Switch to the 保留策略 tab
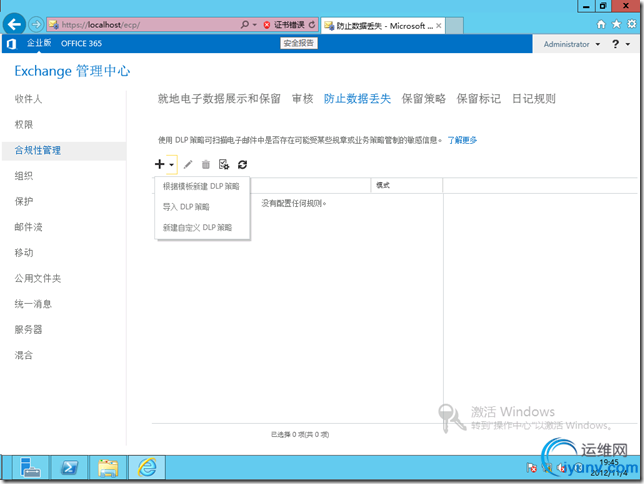 pos(423,99)
